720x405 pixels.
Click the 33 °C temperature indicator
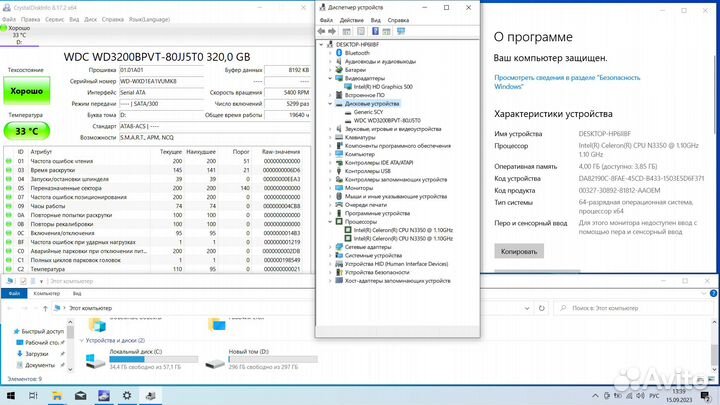point(27,131)
